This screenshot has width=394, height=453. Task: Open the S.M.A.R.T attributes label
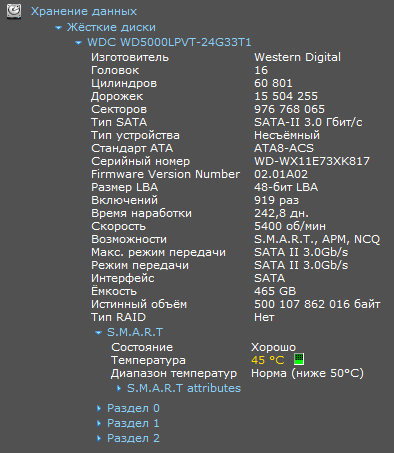(184, 388)
